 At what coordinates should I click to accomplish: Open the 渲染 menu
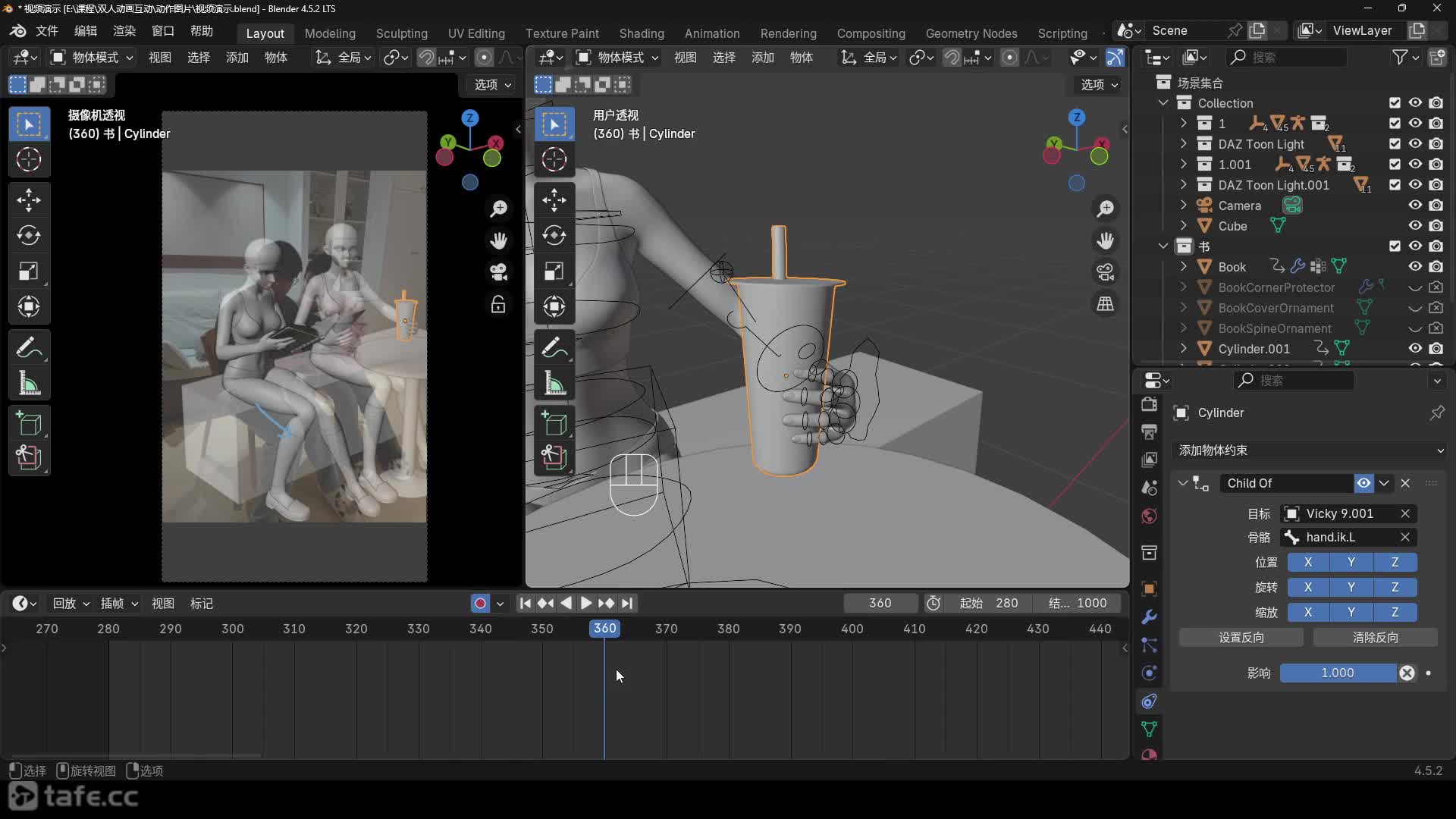click(124, 31)
